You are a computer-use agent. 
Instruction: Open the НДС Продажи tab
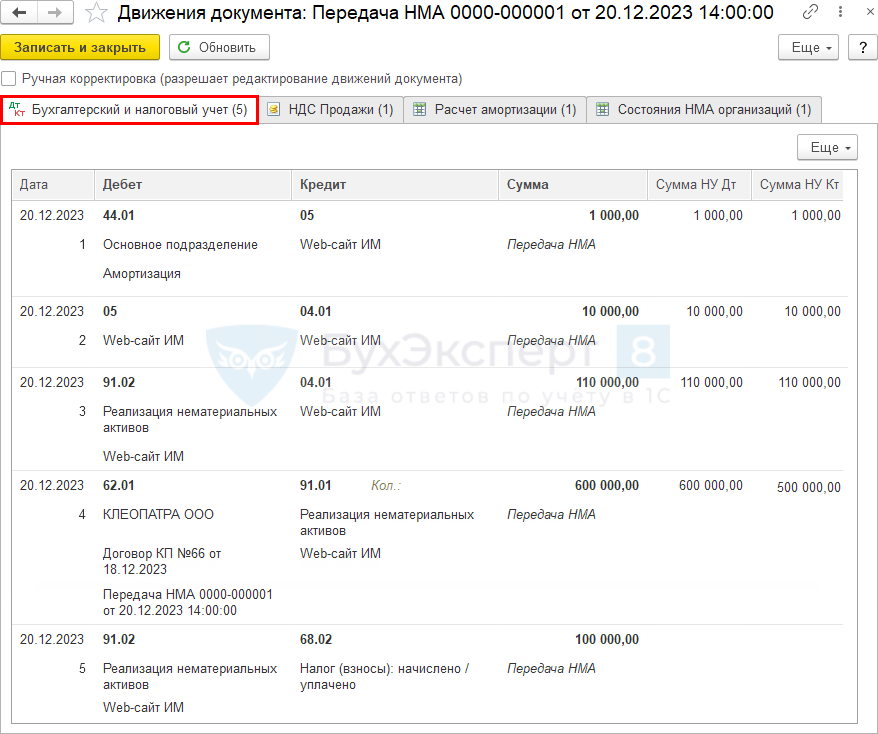[x=331, y=110]
